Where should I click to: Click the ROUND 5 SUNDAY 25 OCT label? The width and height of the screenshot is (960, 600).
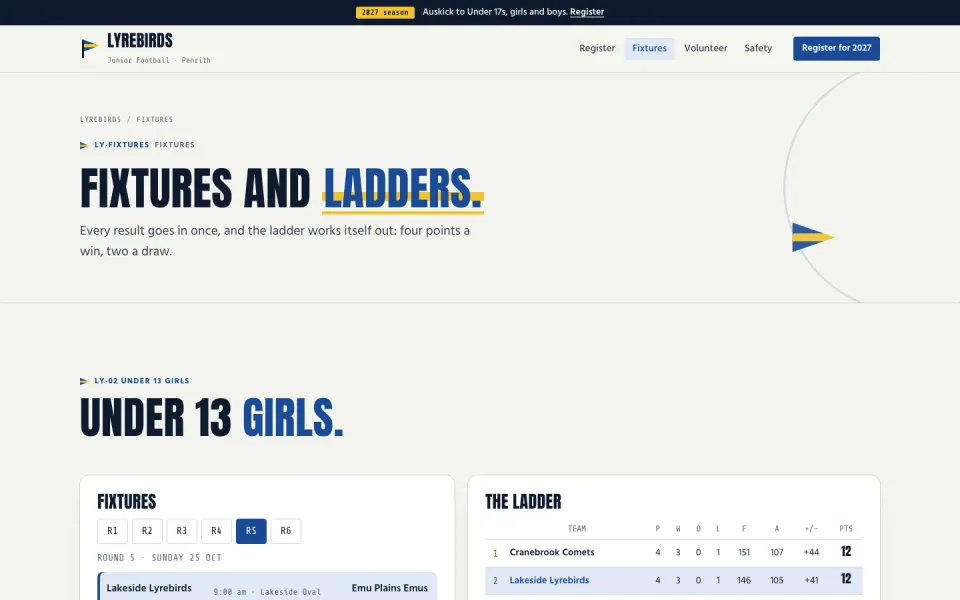pos(159,558)
